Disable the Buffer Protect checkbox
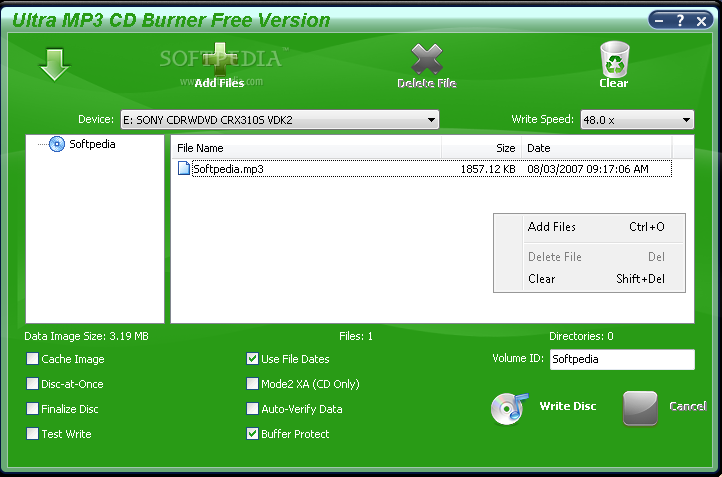Screen dimensions: 722x477 pos(252,433)
